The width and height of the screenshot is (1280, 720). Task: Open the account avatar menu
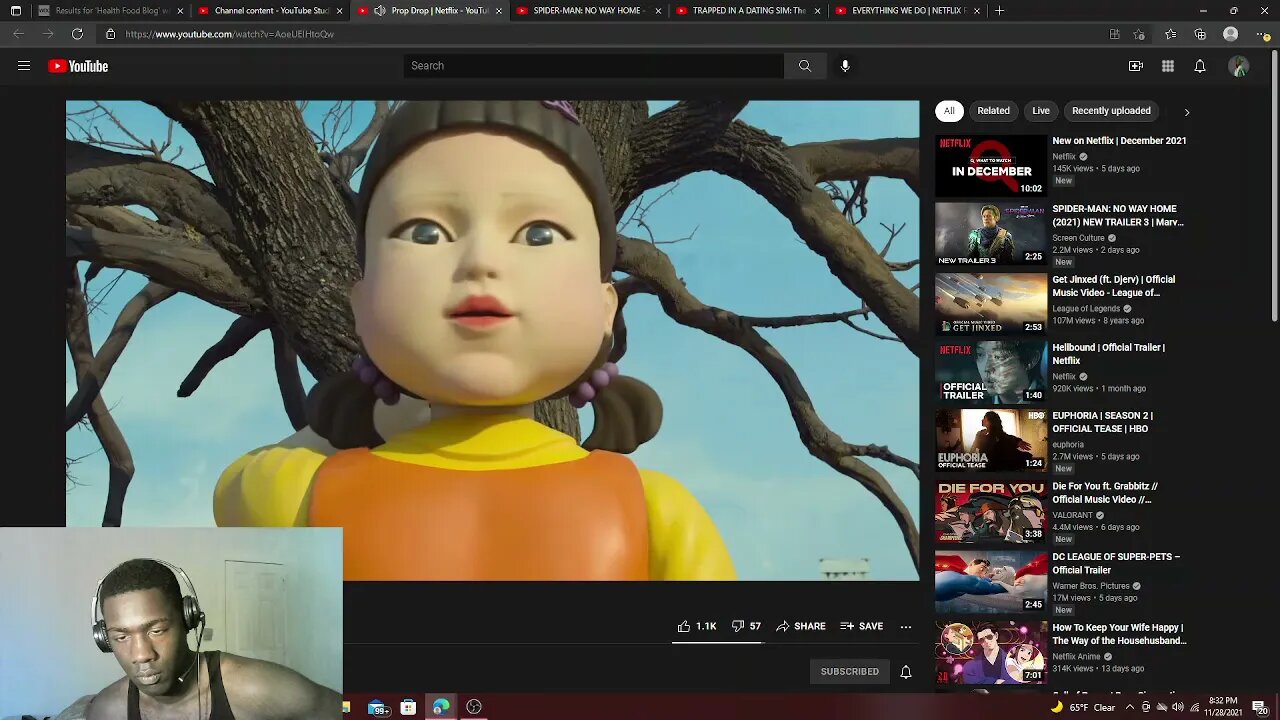pos(1239,66)
